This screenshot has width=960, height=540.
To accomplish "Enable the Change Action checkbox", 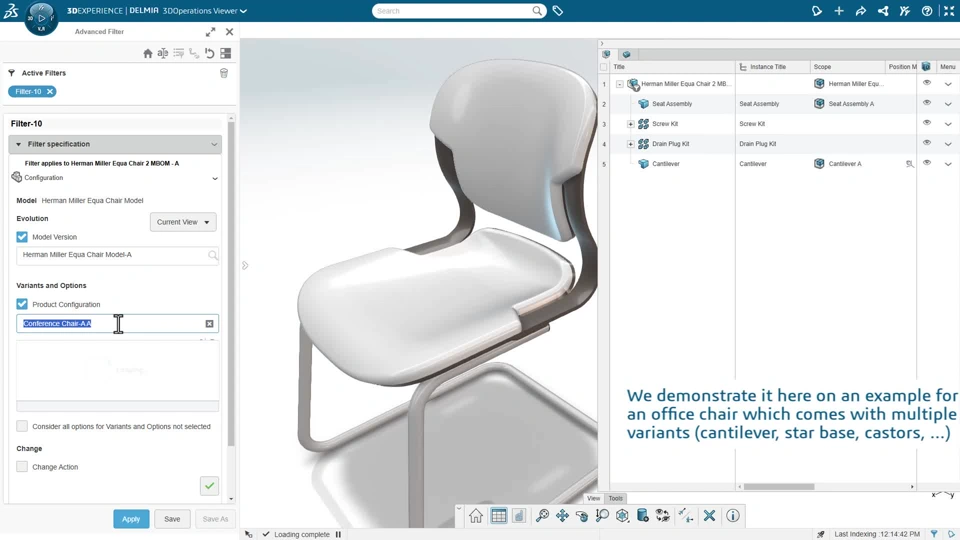I will [22, 467].
